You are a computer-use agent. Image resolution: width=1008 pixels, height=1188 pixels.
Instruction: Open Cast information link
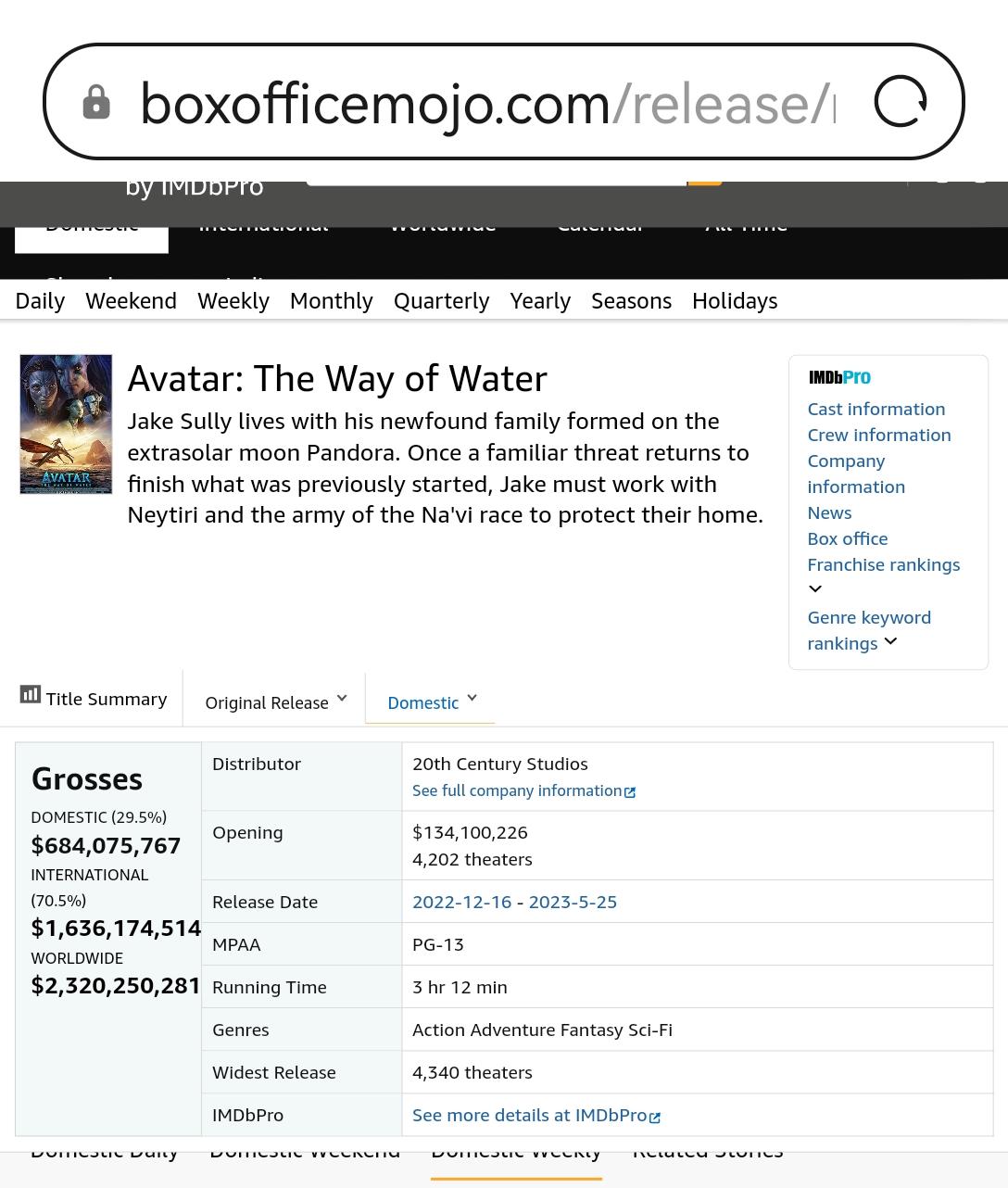pos(876,409)
